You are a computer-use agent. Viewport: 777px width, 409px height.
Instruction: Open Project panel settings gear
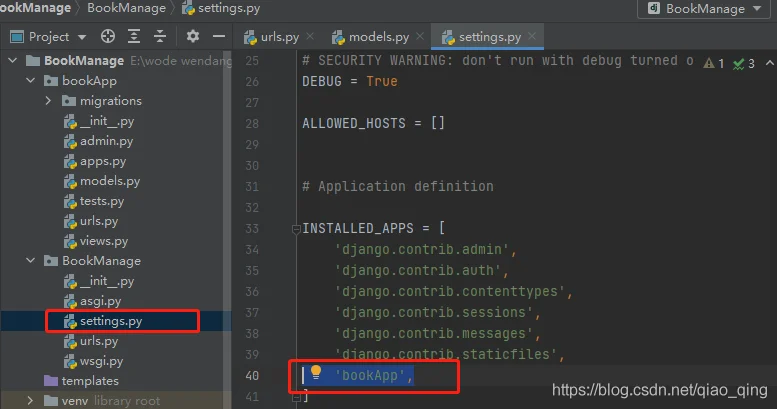(x=192, y=36)
